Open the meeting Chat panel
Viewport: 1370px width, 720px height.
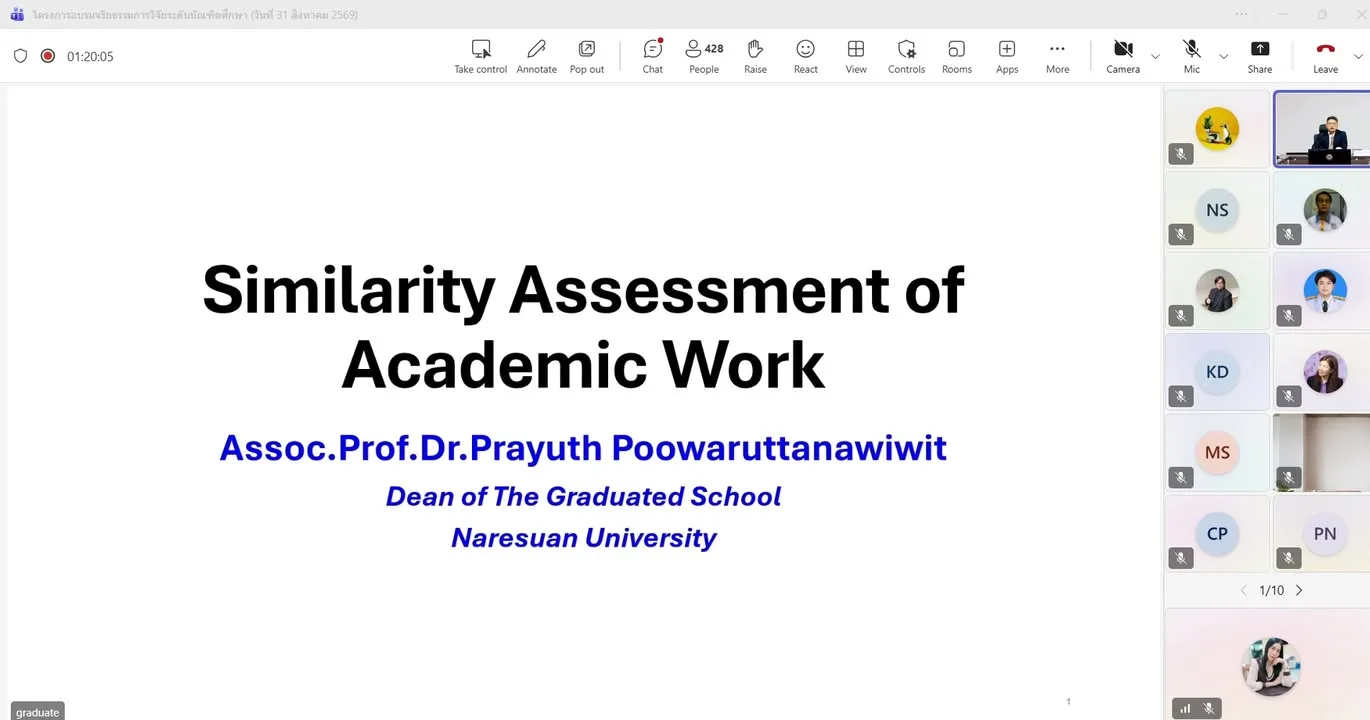tap(653, 56)
